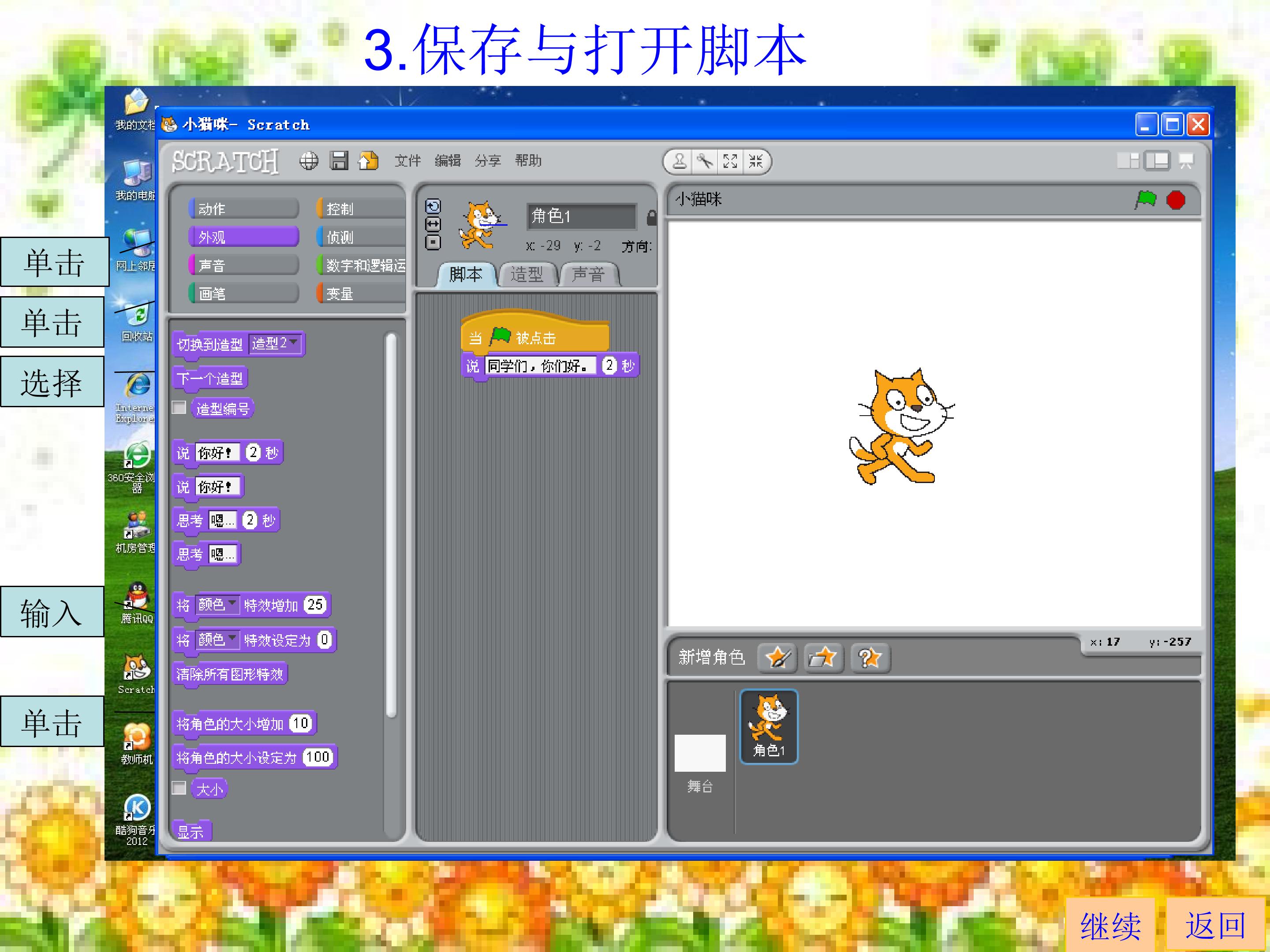The height and width of the screenshot is (952, 1270).
Task: Open 颜色 dropdown in 特效增加 block
Action: coord(217,605)
